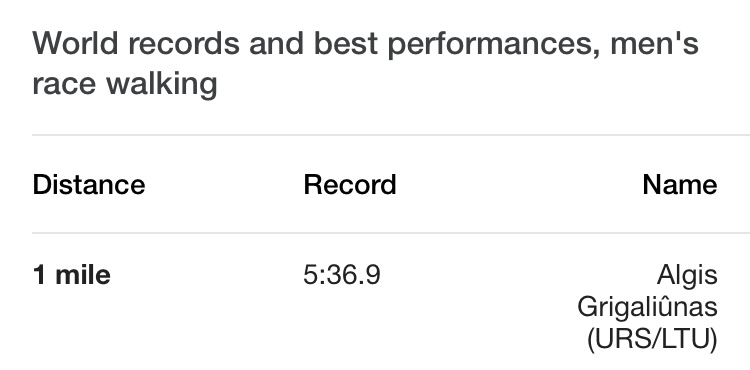Tap the word performances in the title
The image size is (750, 370).
click(x=493, y=46)
